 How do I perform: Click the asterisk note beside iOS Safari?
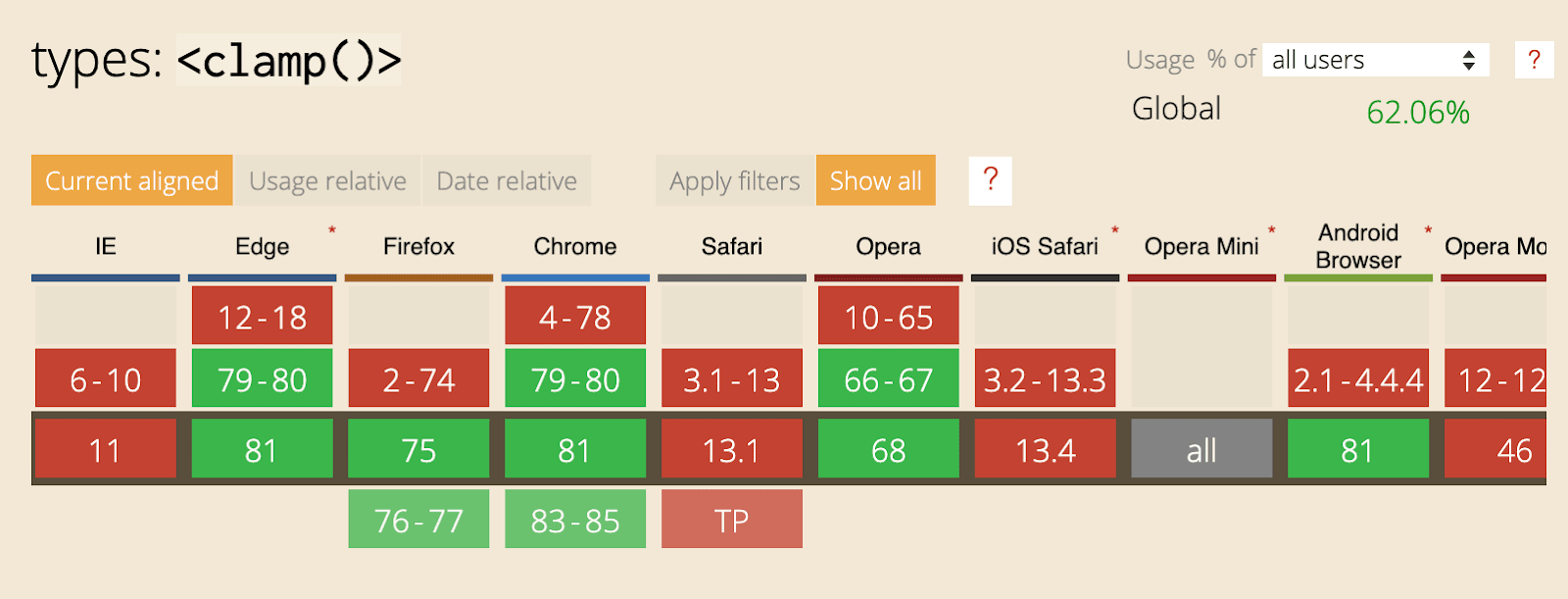pos(1114,230)
